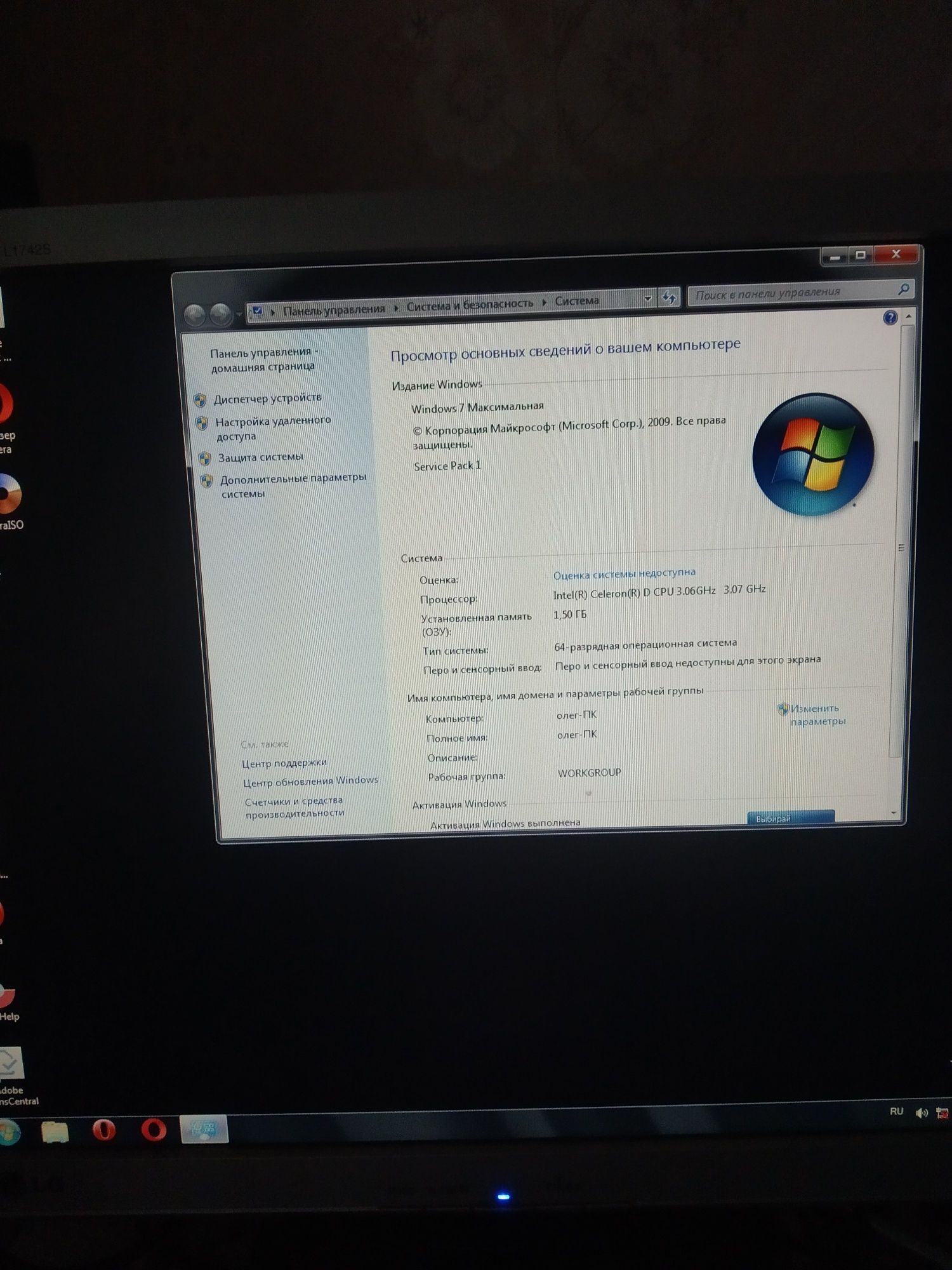Open second Opera icon on taskbar
The height and width of the screenshot is (1270, 952).
pyautogui.click(x=154, y=1130)
